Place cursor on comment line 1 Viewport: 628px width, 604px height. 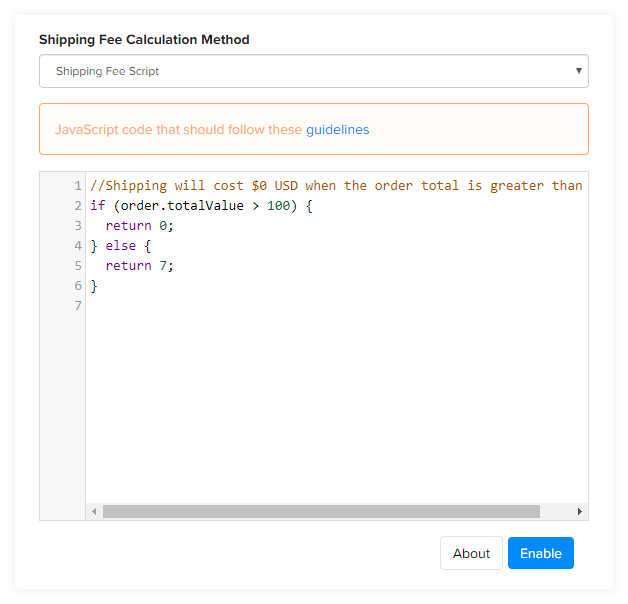coord(336,185)
